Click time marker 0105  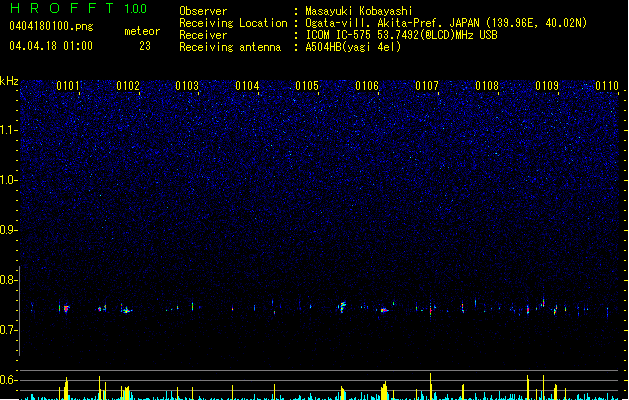click(307, 86)
